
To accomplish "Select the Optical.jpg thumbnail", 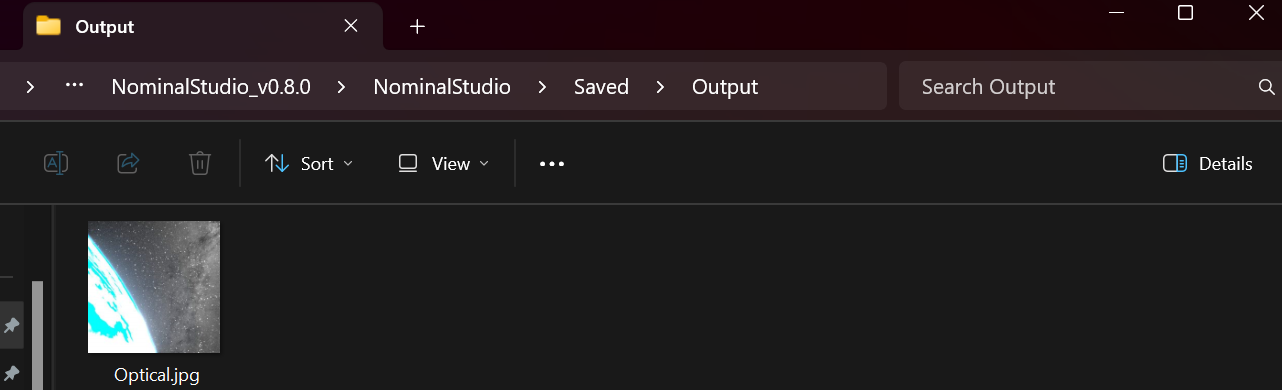I will [154, 287].
